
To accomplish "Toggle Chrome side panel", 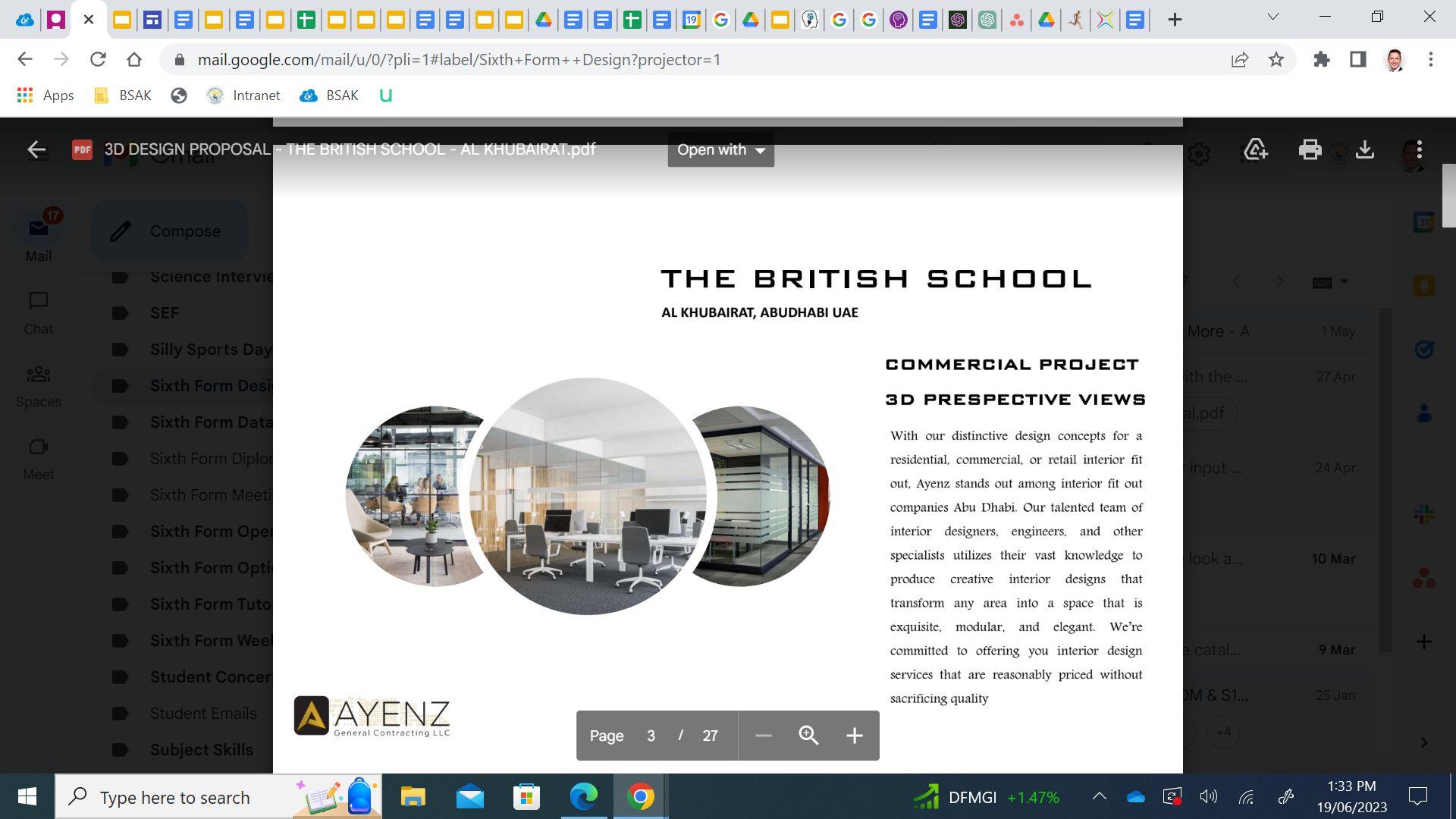I will 1358,59.
